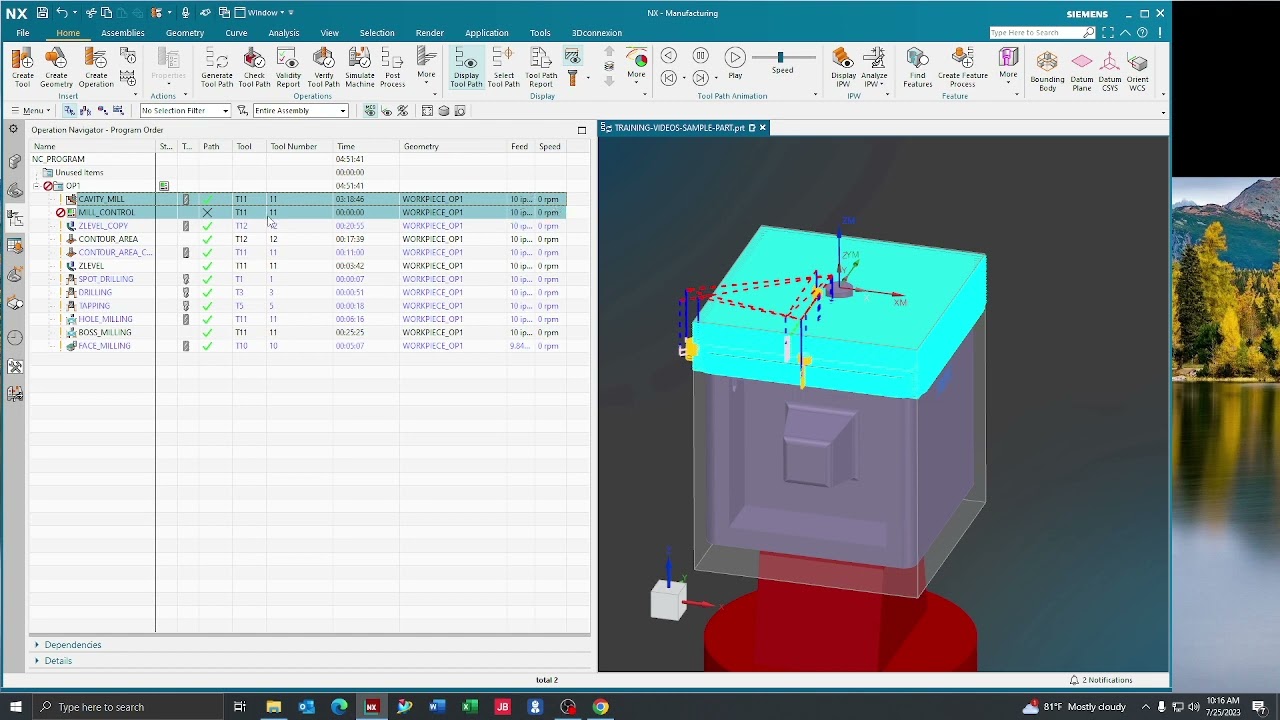Open the Render tab

pyautogui.click(x=430, y=33)
